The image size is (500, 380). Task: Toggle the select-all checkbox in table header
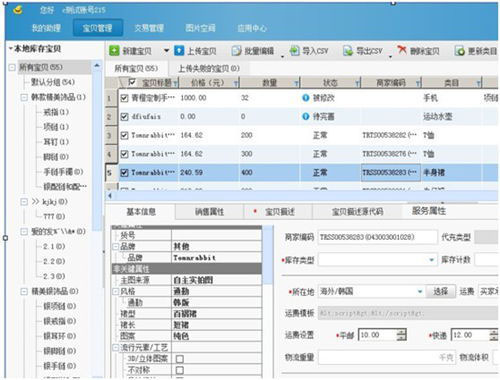(132, 82)
